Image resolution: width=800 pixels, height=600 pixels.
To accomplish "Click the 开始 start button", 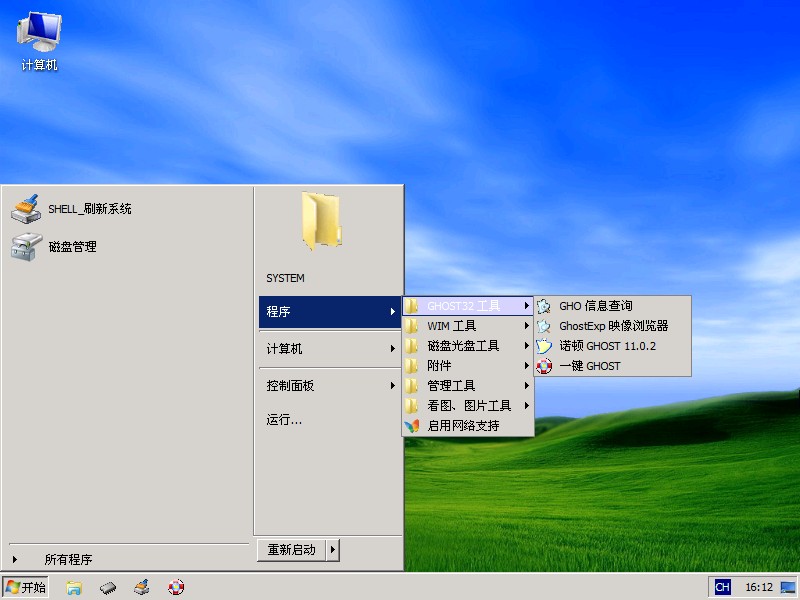I will [26, 587].
